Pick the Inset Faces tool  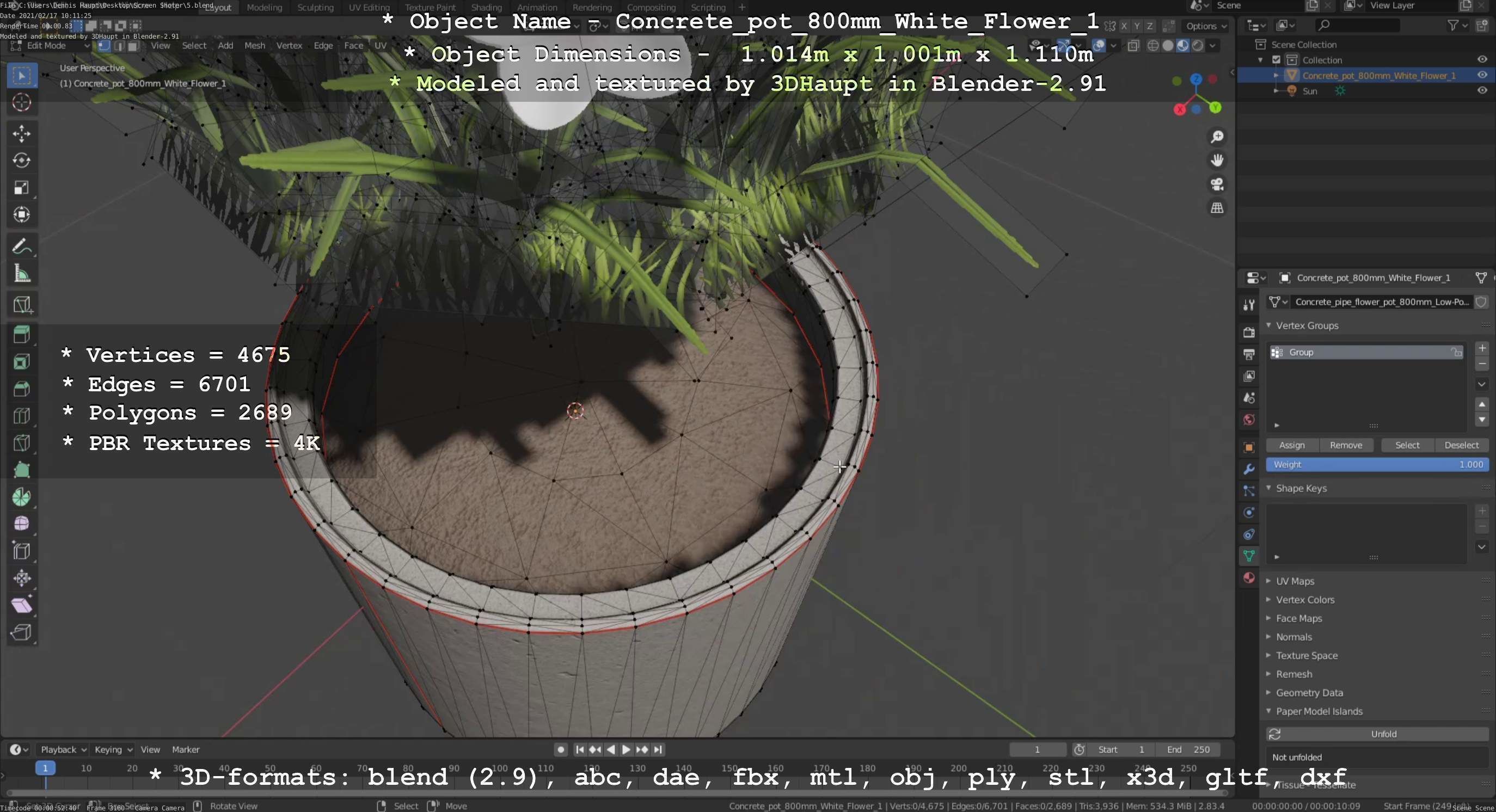tap(21, 361)
